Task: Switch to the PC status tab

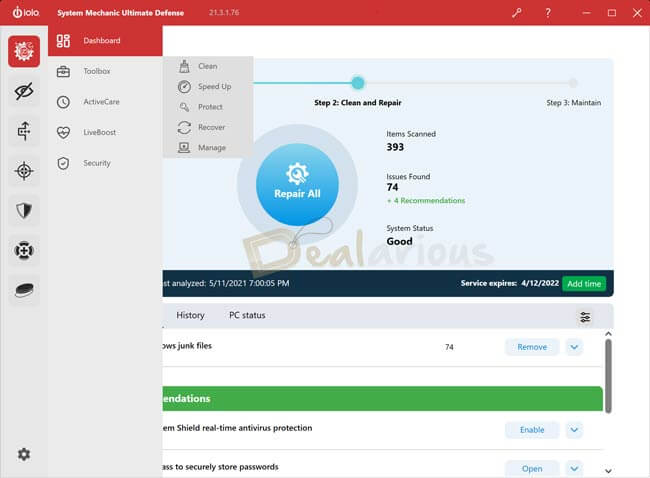Action: pos(247,315)
